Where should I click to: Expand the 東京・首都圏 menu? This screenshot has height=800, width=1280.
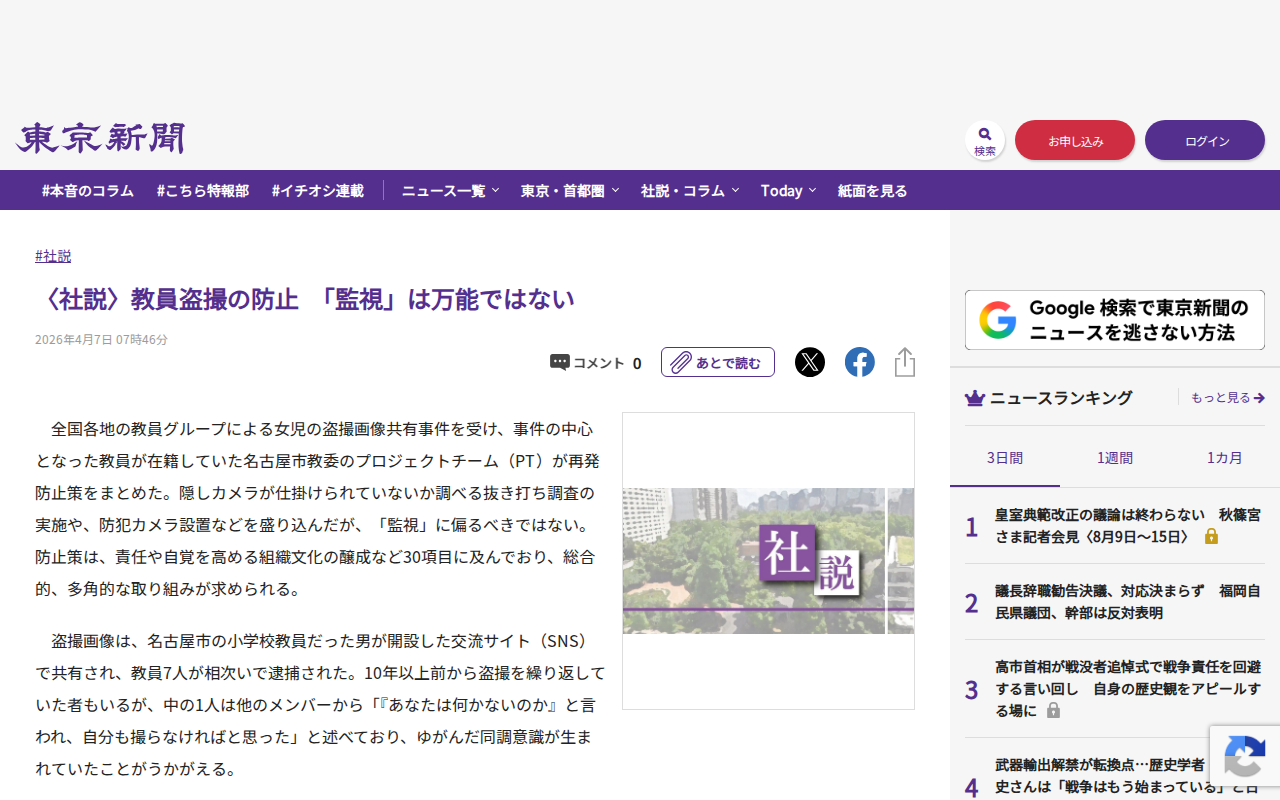click(570, 190)
